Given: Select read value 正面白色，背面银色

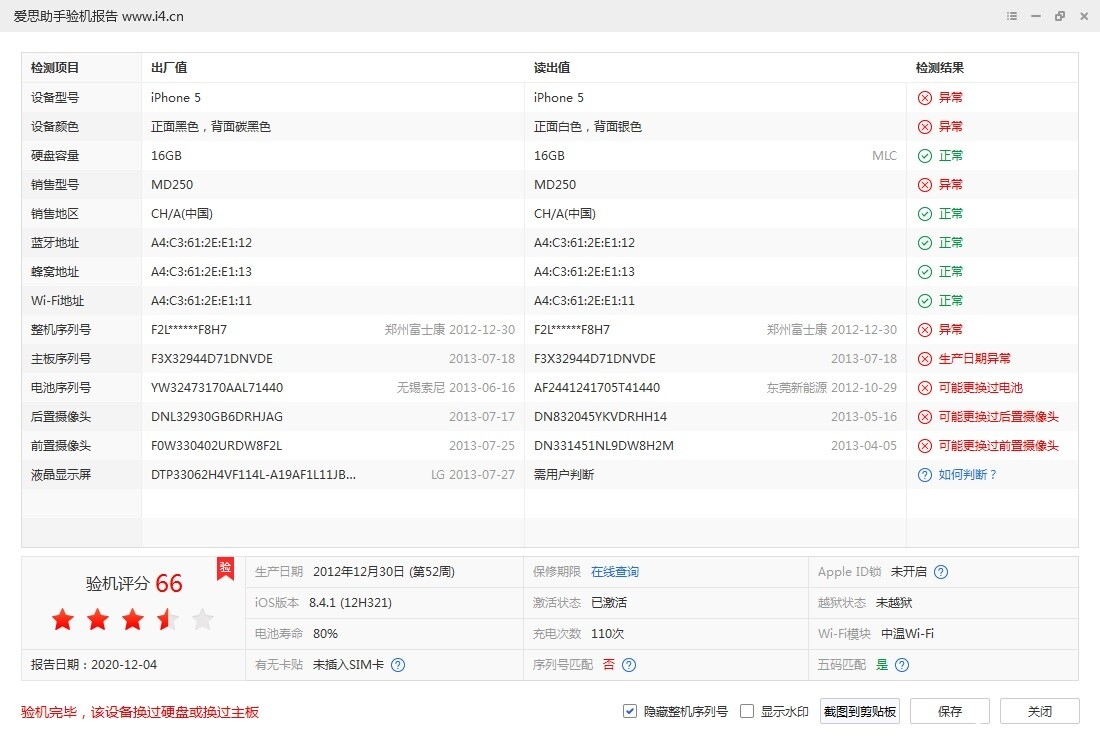Looking at the screenshot, I should (x=588, y=127).
